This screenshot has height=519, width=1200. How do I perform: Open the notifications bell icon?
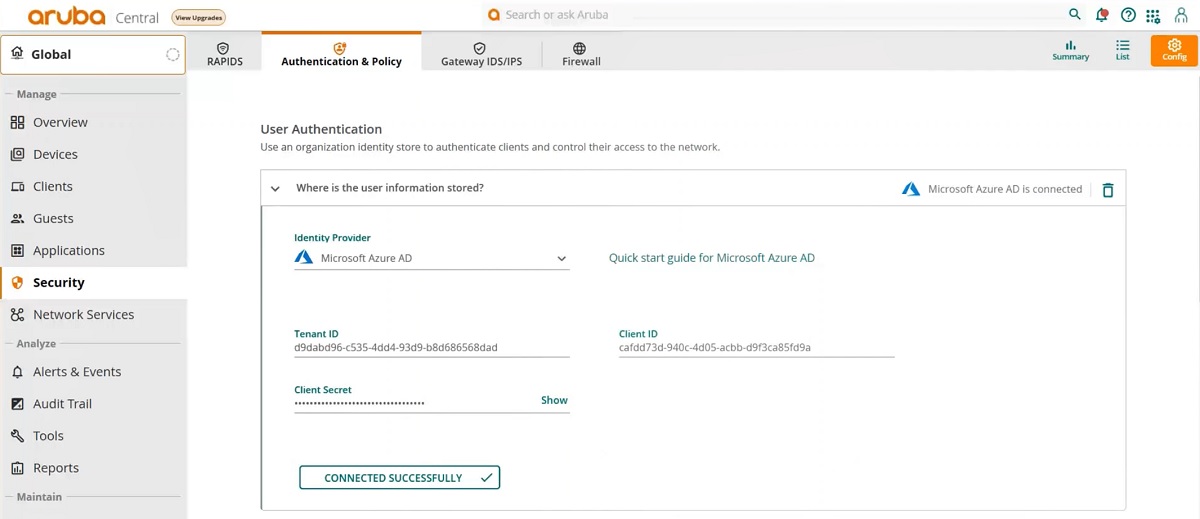1102,15
